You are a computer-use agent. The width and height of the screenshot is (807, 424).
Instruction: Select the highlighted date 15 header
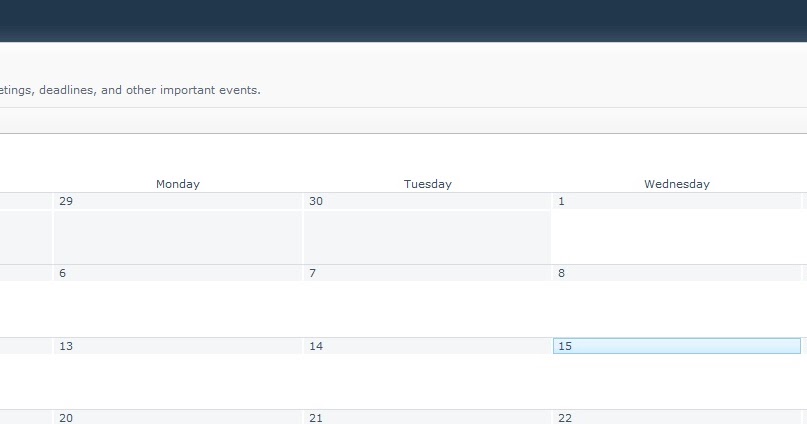[677, 346]
